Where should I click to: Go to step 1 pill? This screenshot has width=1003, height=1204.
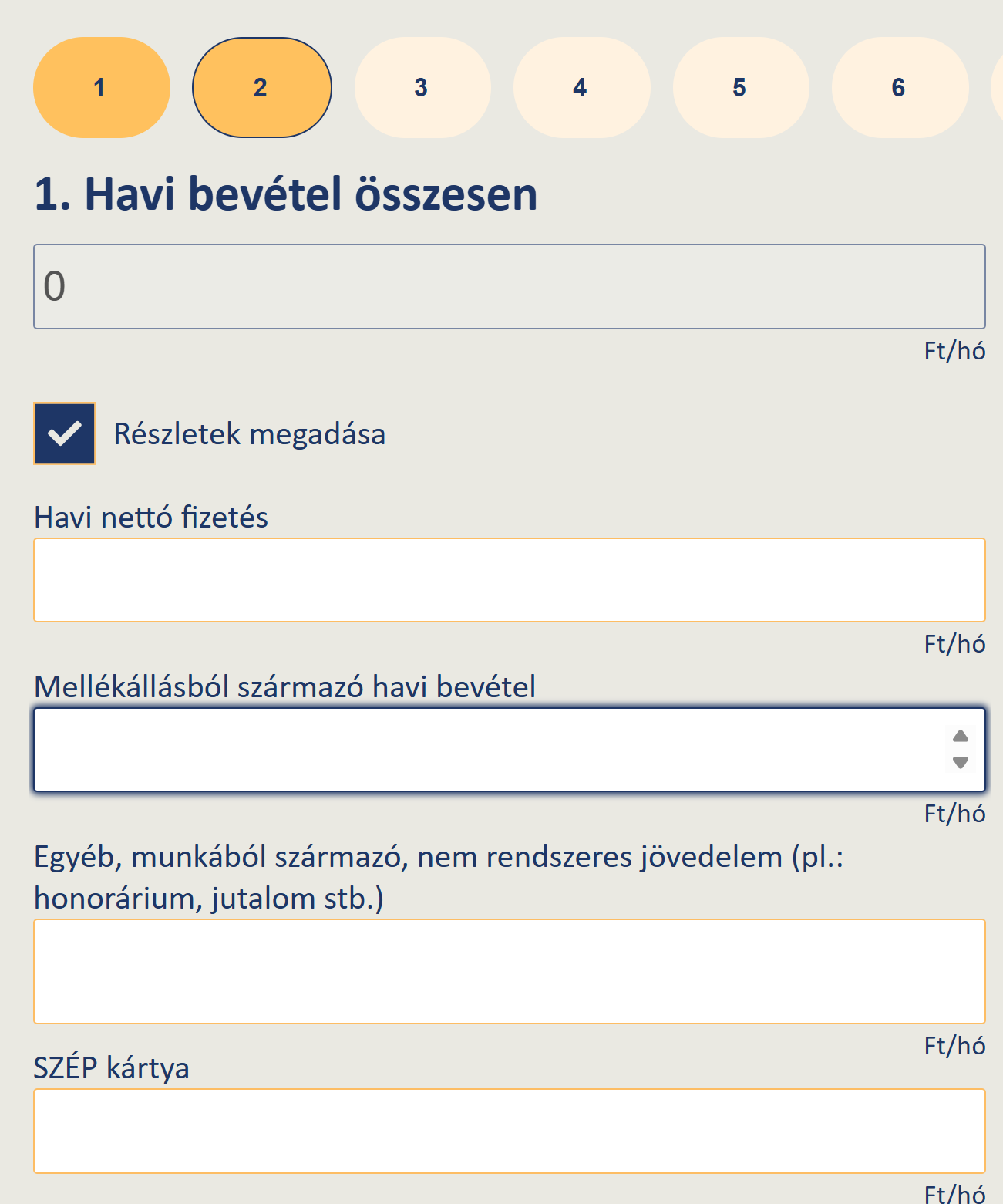click(x=102, y=88)
